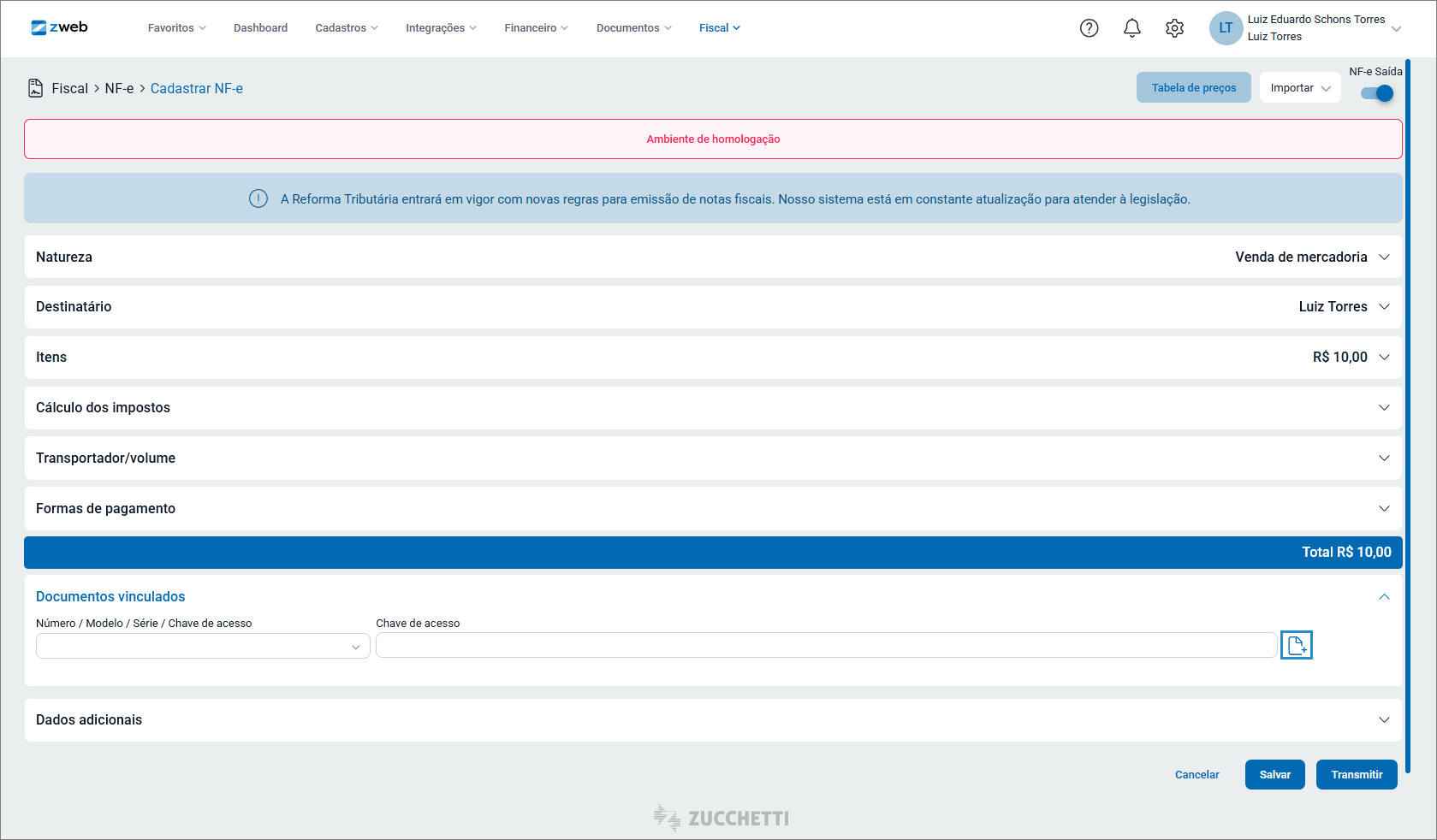Open the Financeiro menu
Image resolution: width=1437 pixels, height=840 pixels.
[536, 28]
